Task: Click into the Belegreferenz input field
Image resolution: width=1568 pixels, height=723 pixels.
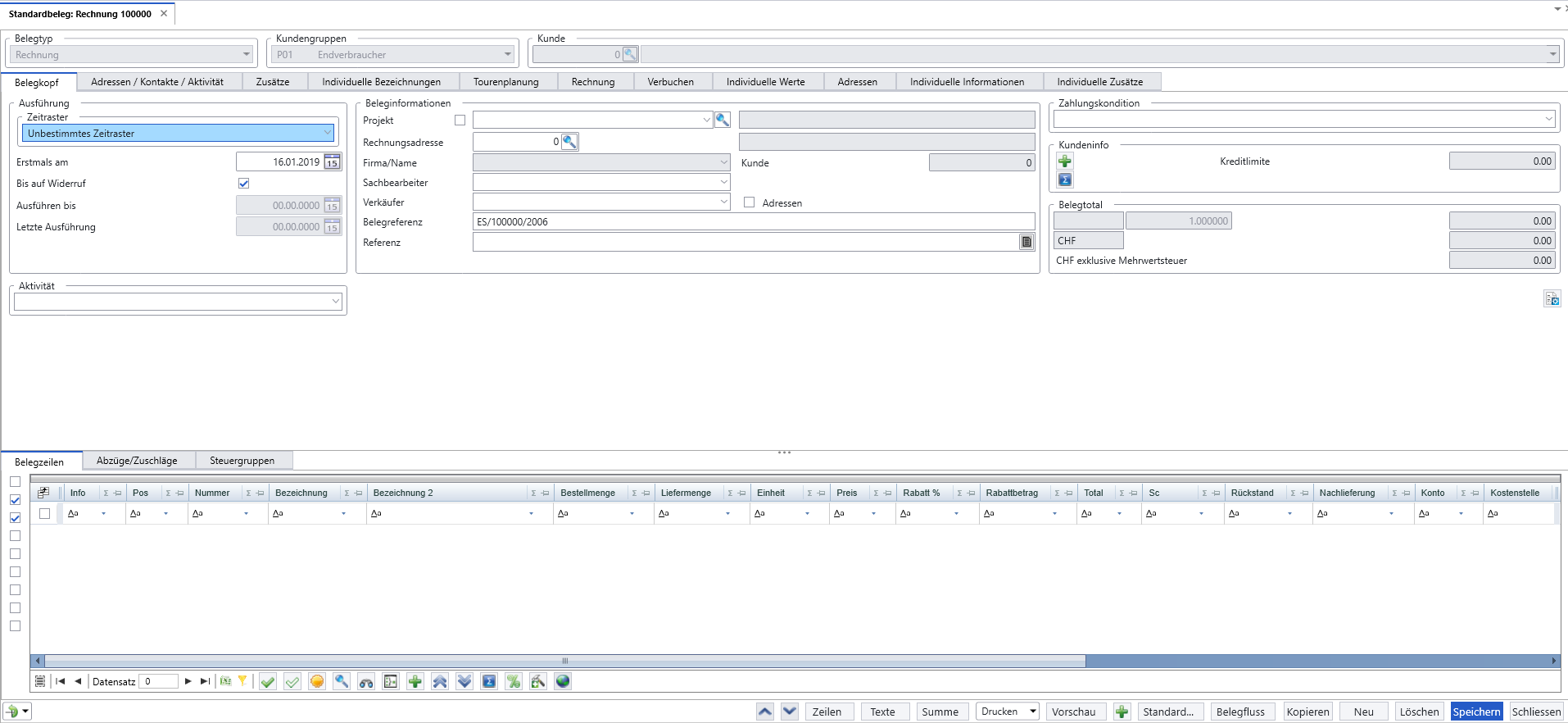Action: 754,221
